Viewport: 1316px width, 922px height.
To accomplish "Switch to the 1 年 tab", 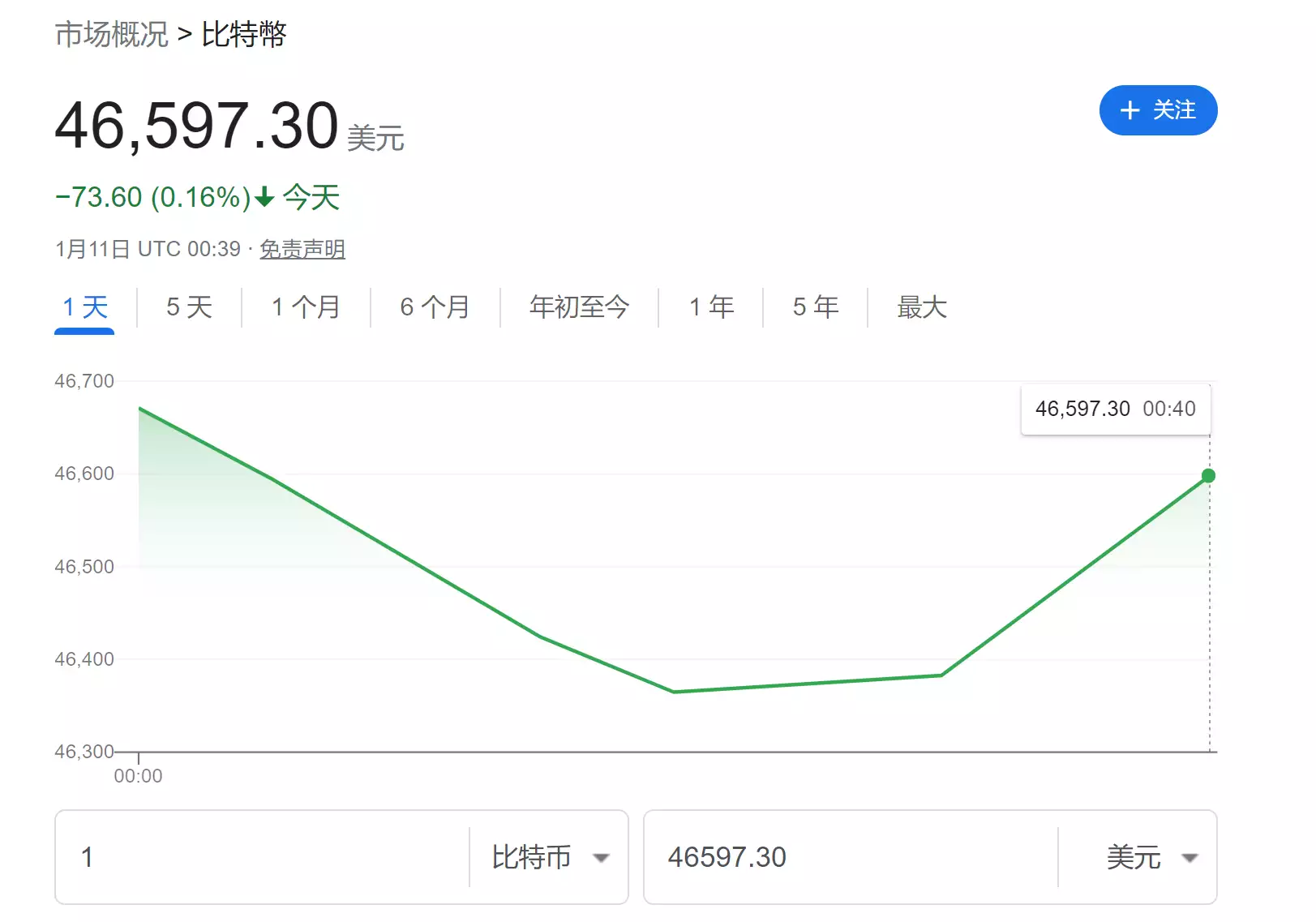I will click(x=711, y=307).
